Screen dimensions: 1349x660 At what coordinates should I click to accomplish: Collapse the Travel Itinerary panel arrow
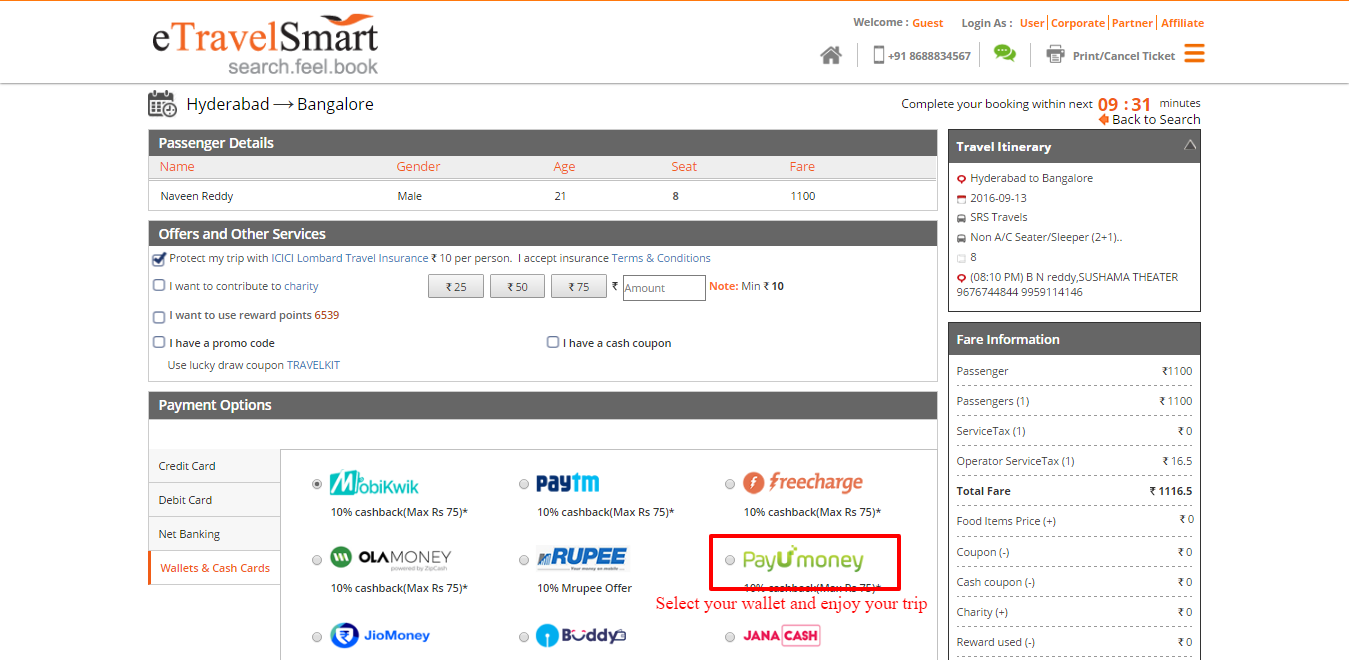click(1189, 145)
